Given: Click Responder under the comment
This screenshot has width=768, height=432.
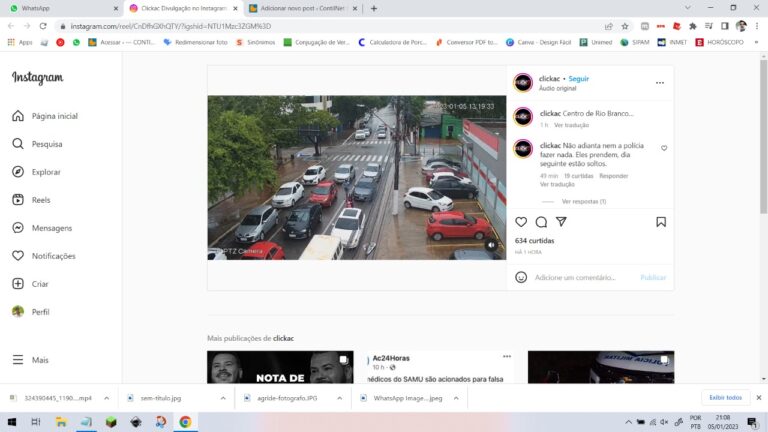Looking at the screenshot, I should pos(613,176).
